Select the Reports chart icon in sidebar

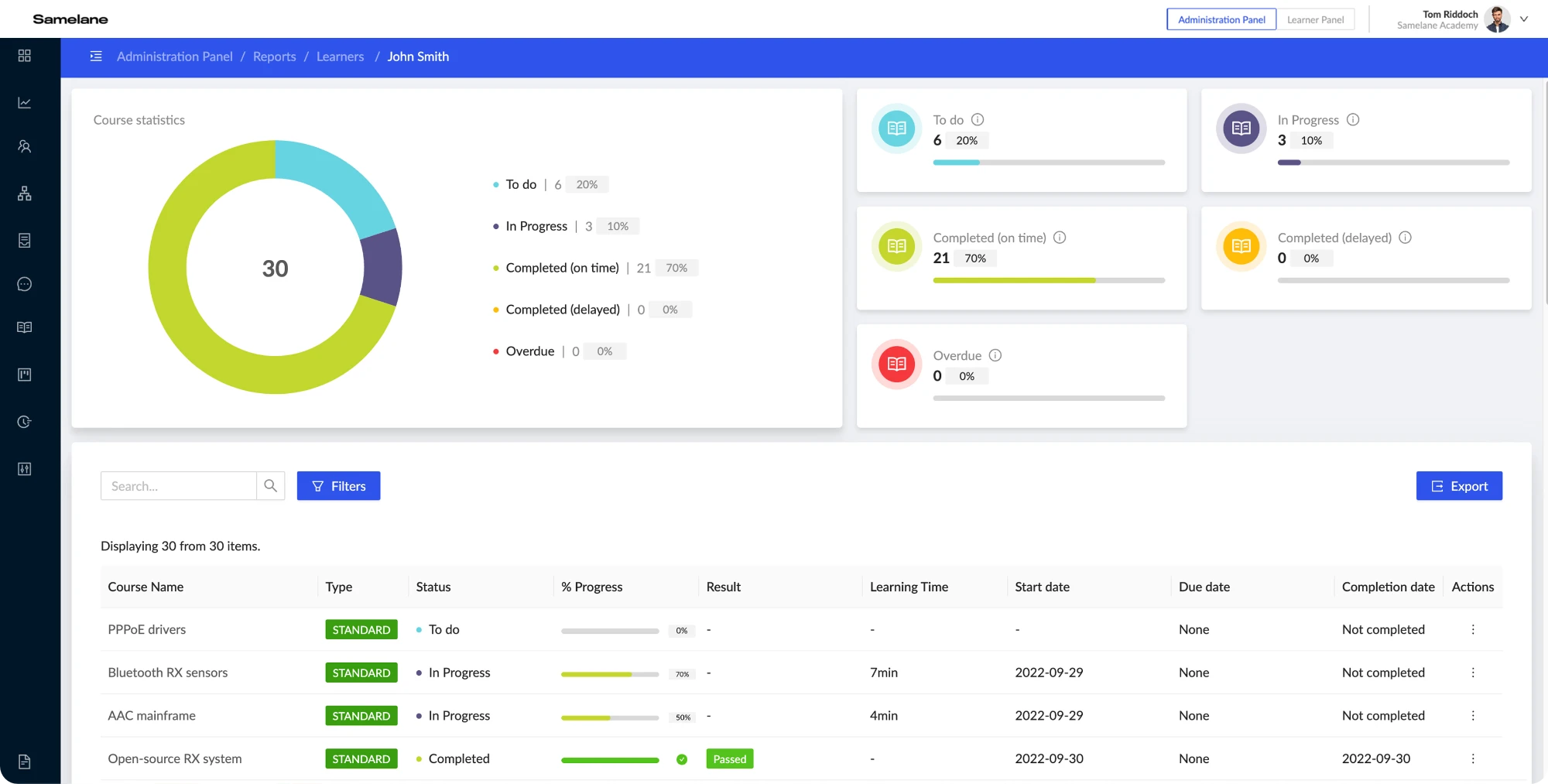(x=24, y=101)
